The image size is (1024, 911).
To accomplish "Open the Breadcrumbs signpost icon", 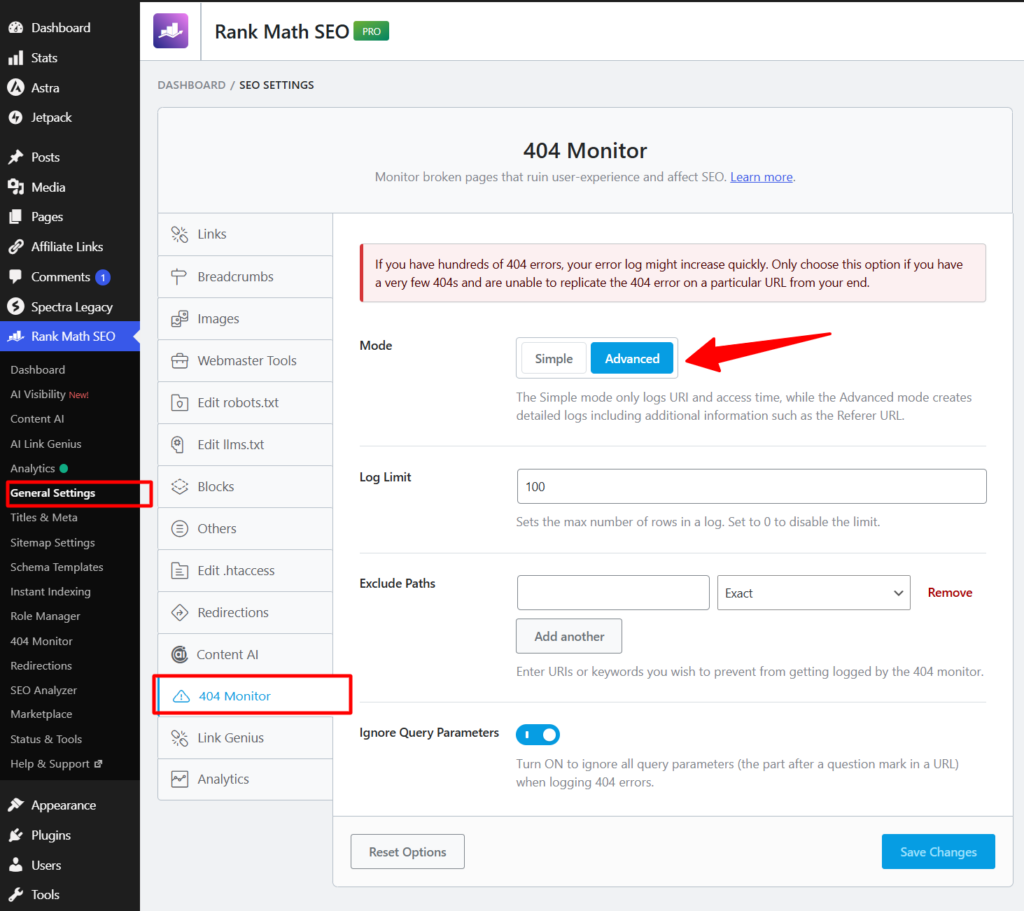I will click(x=179, y=276).
